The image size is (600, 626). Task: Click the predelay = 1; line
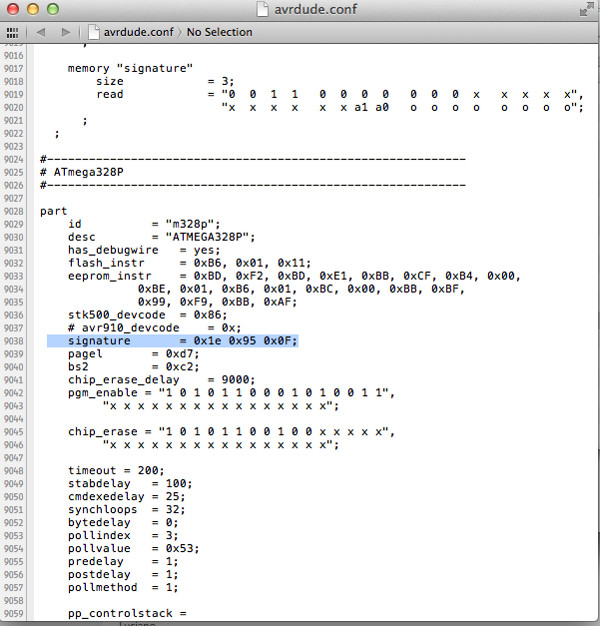123,562
